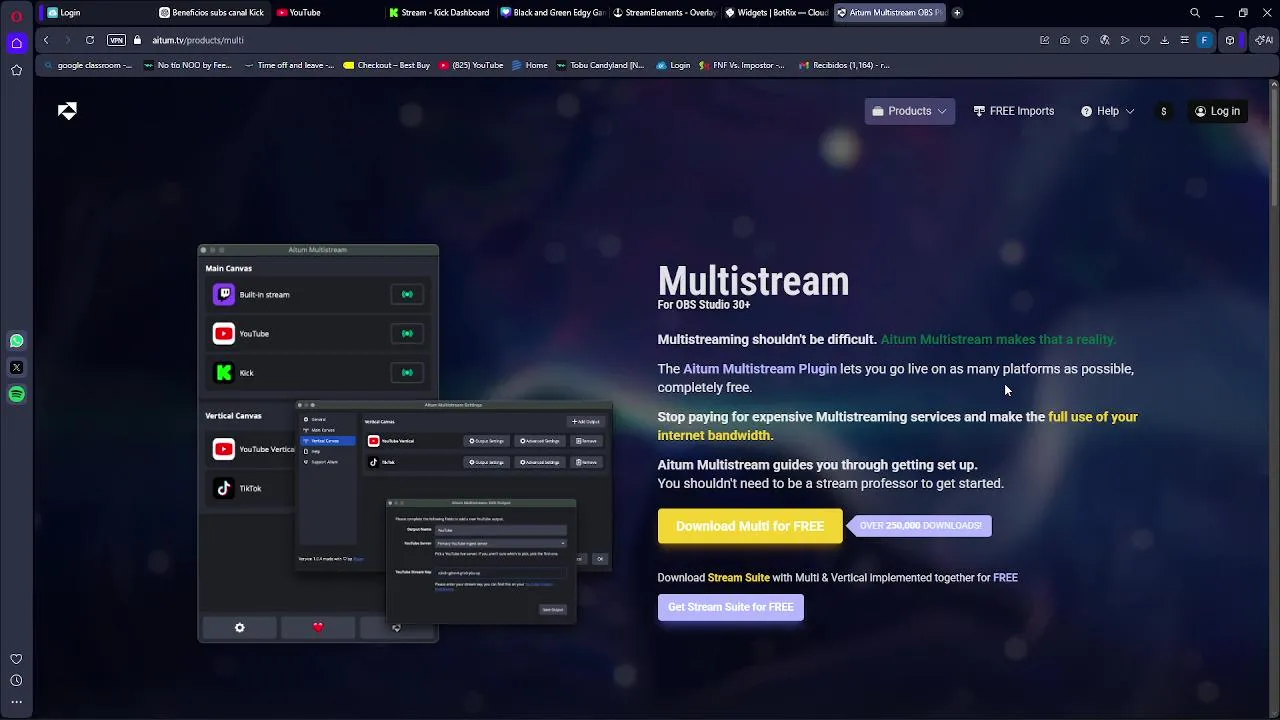Click the blue F profile icon
Screen dimensions: 1280x720
pos(1205,40)
